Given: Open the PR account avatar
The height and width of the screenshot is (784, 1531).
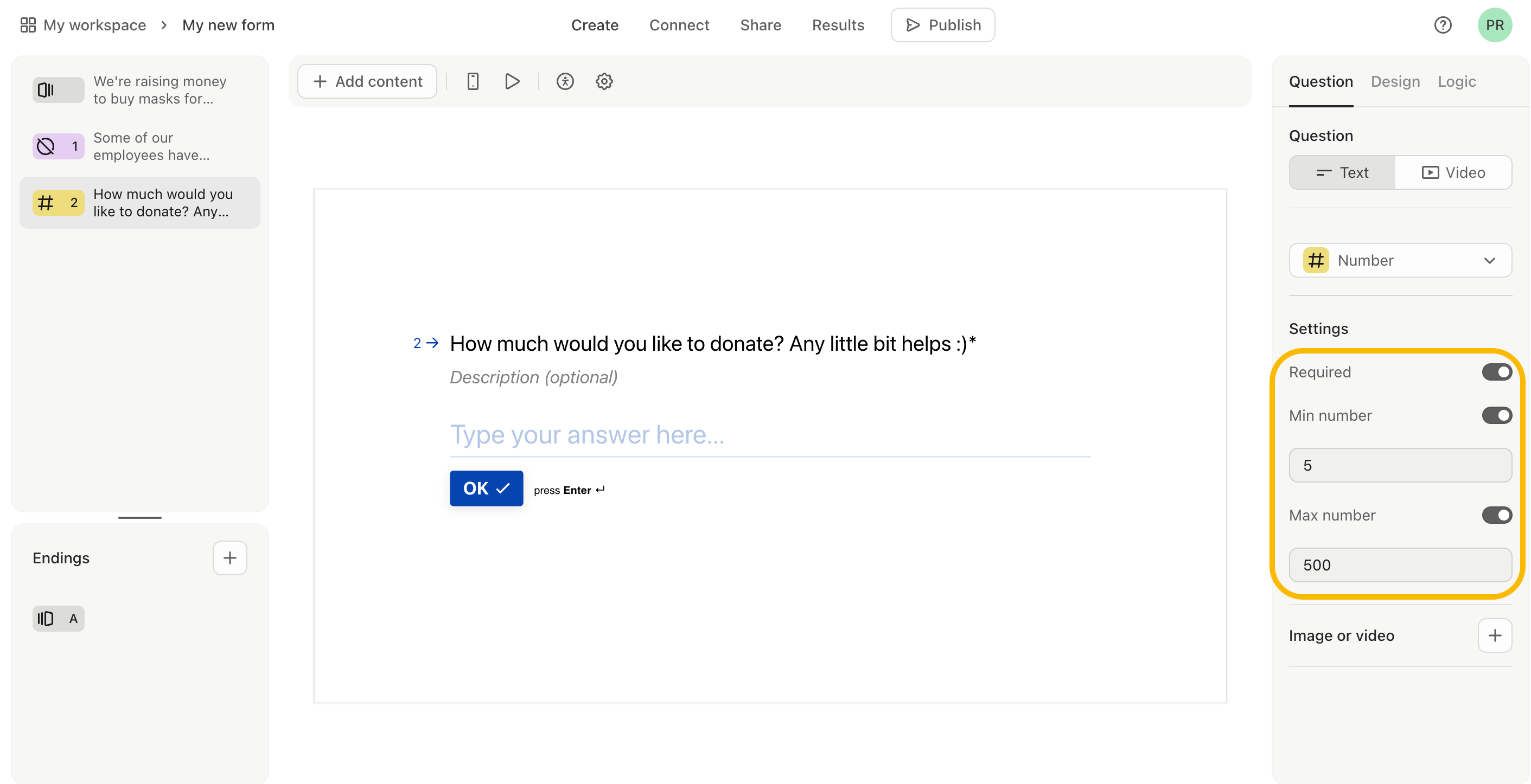Looking at the screenshot, I should point(1495,25).
